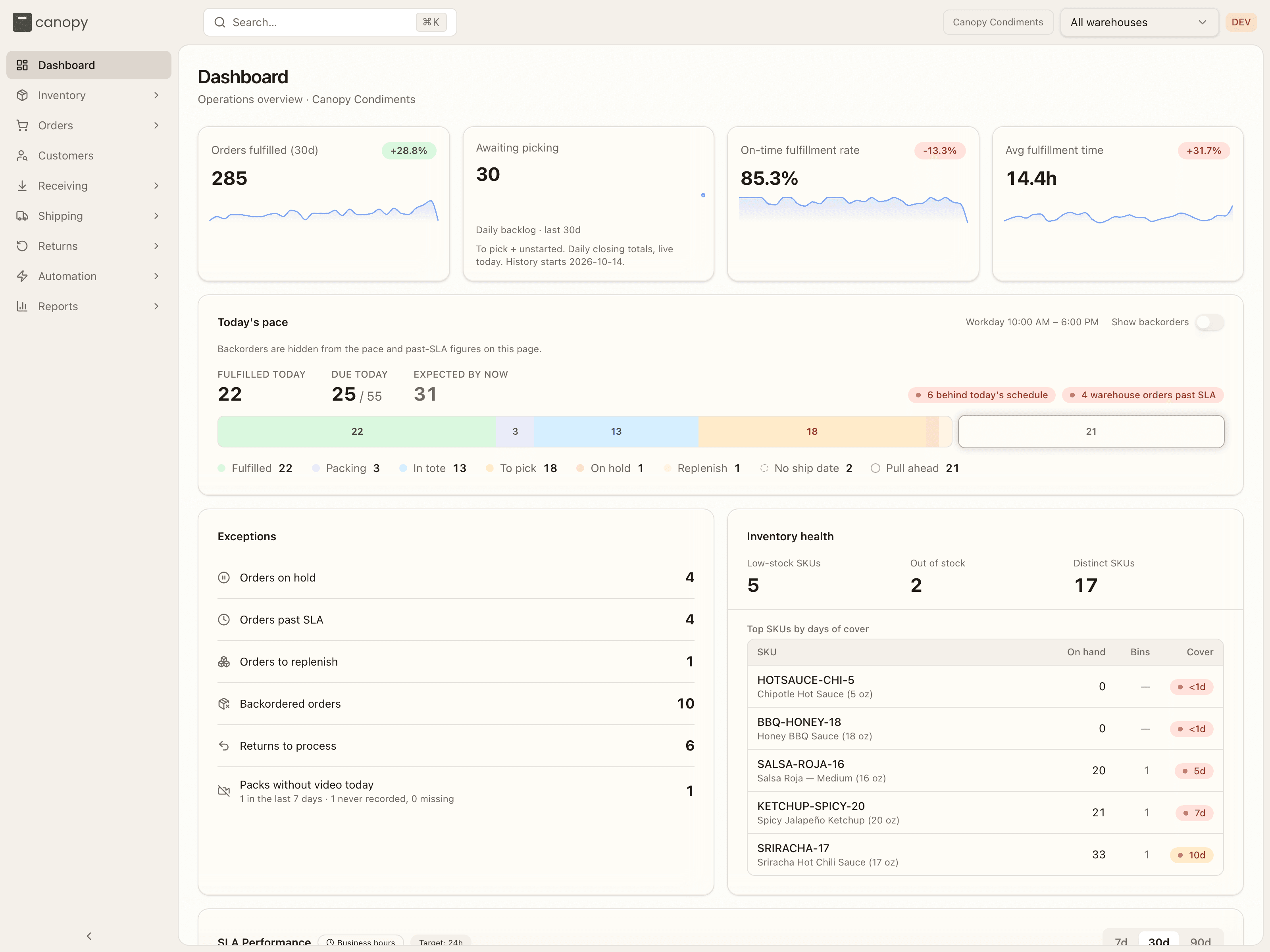Click the SALSA-ROJA-16 SKU row

point(985,770)
